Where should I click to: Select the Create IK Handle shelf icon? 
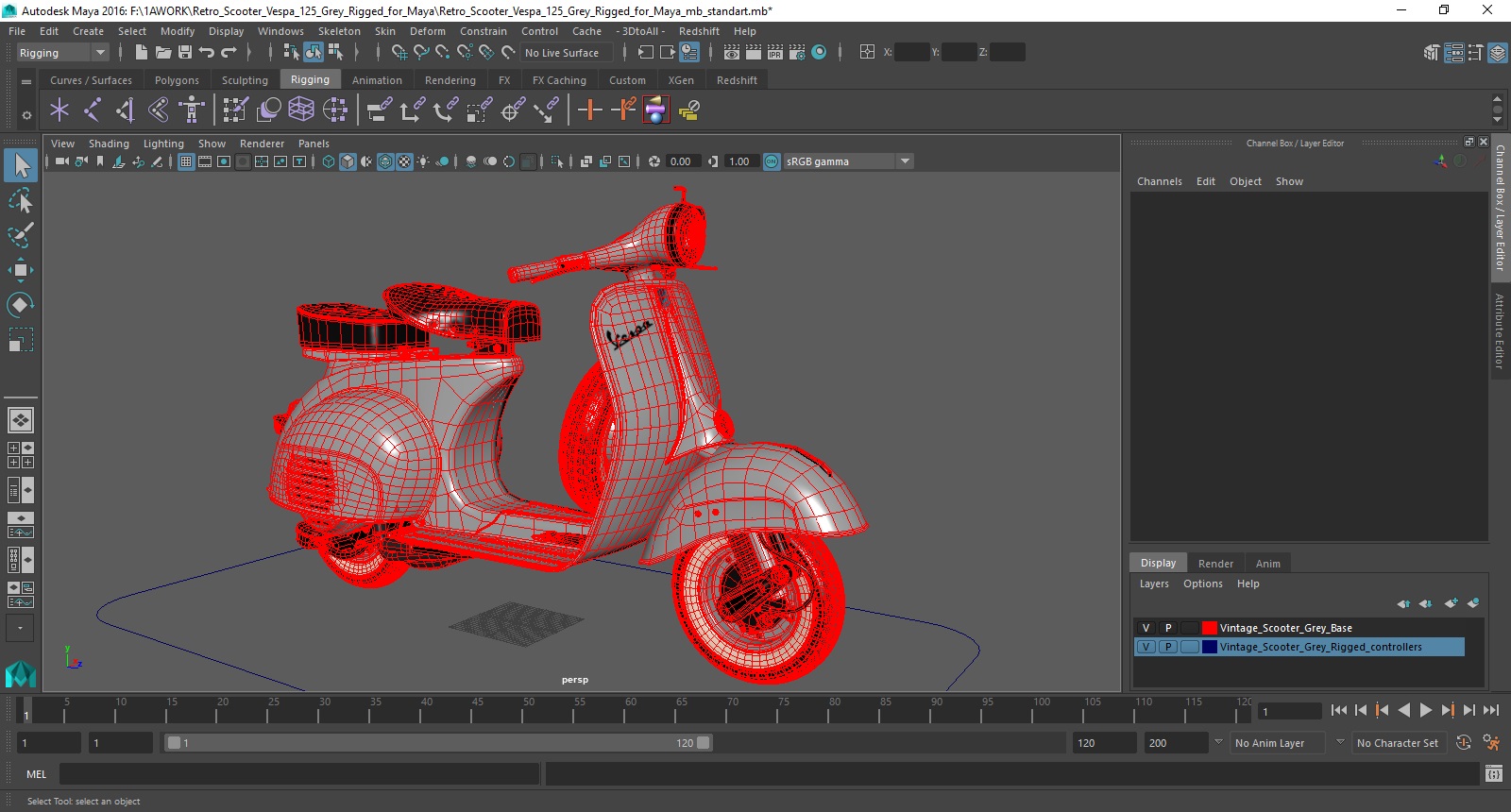125,110
